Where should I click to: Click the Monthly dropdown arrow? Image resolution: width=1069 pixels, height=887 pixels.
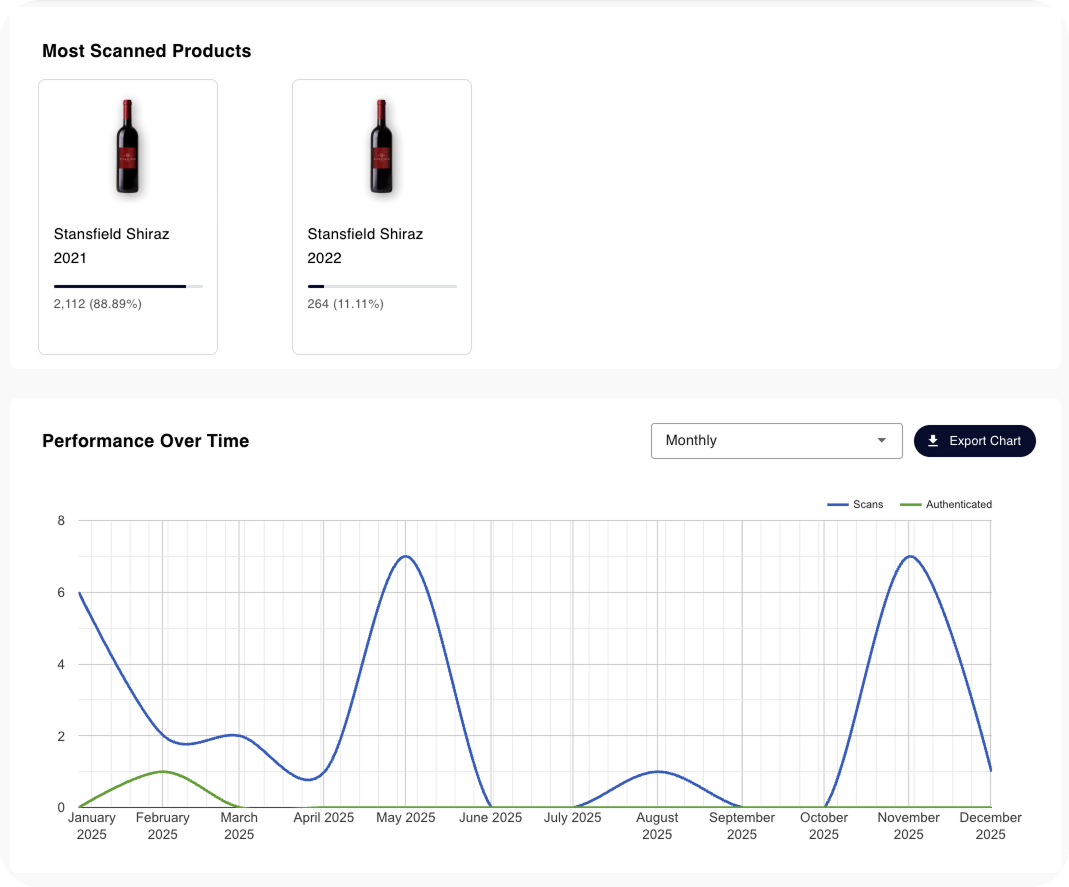coord(882,440)
